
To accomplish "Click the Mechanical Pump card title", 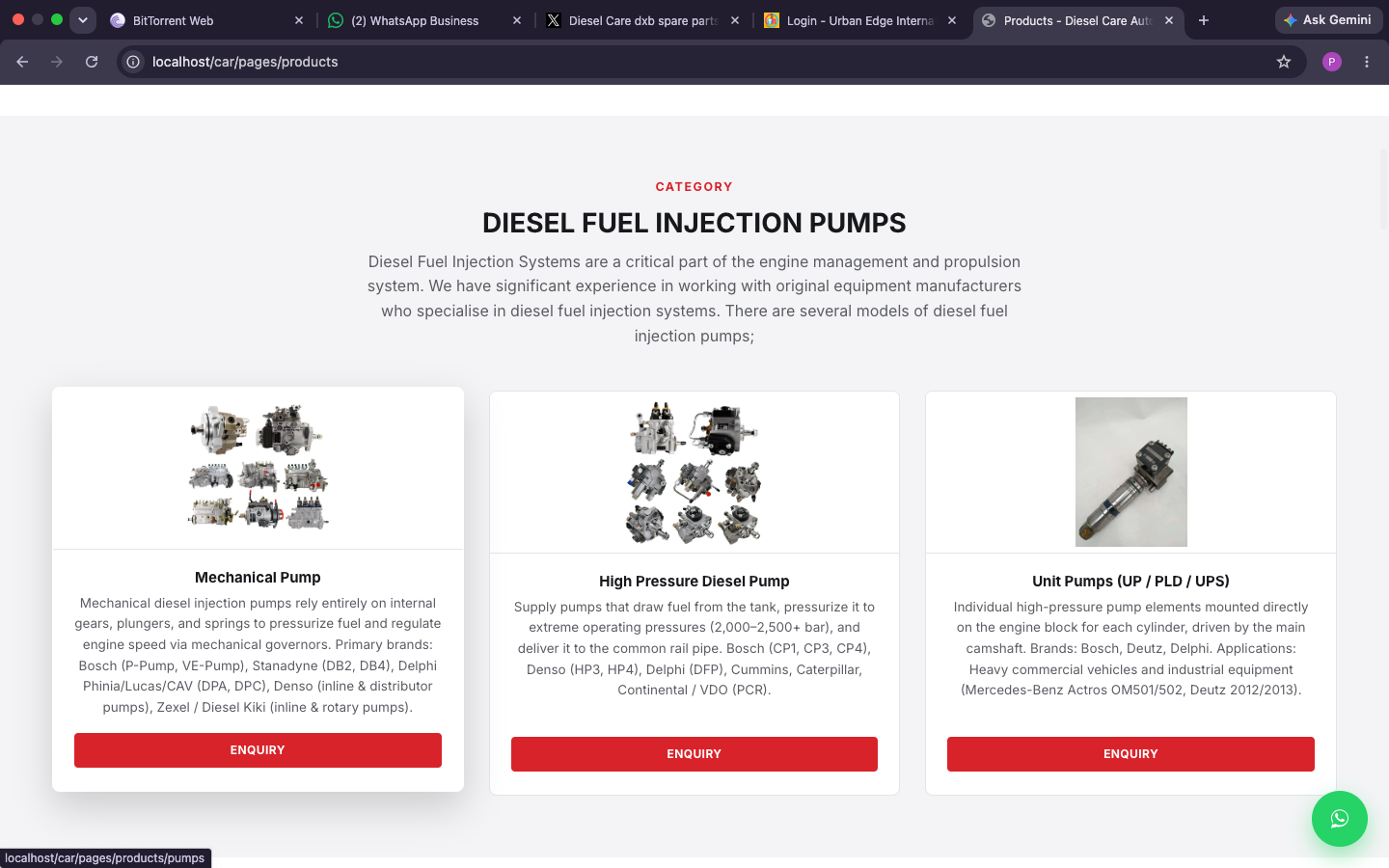I will (258, 578).
